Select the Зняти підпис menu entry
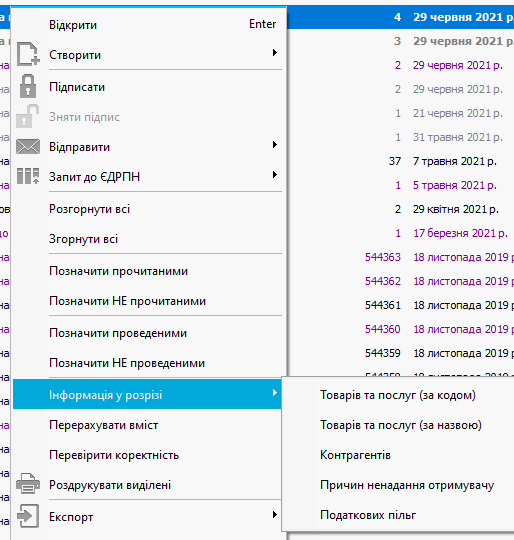Viewport: 514px width, 540px height. pyautogui.click(x=148, y=117)
